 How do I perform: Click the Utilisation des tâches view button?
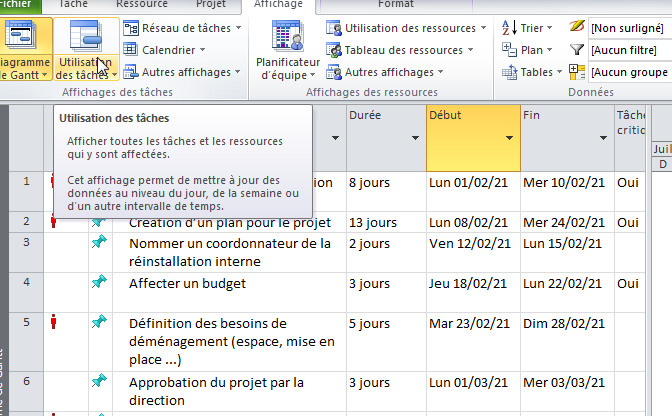point(85,48)
